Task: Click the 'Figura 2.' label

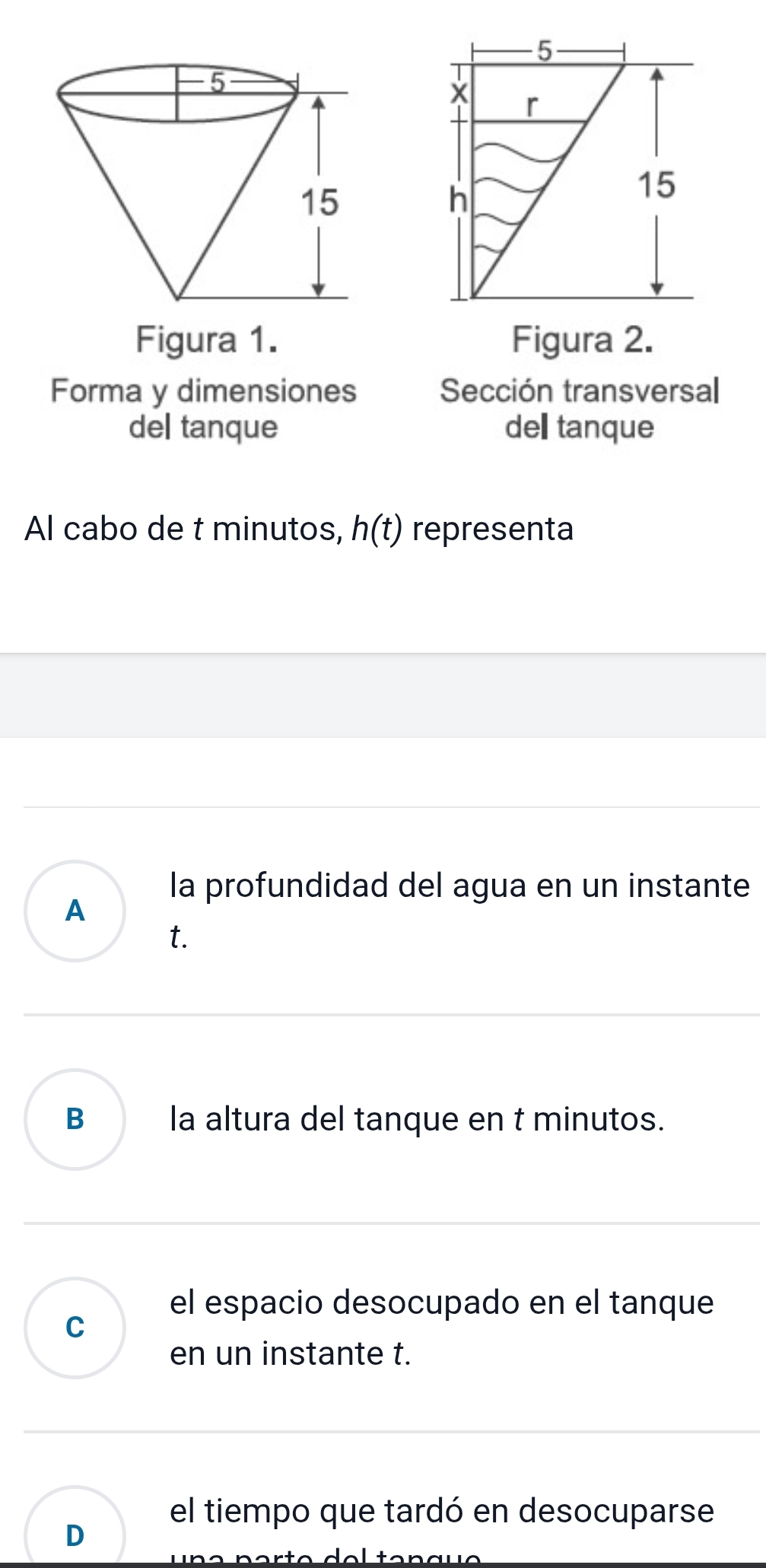Action: tap(583, 339)
